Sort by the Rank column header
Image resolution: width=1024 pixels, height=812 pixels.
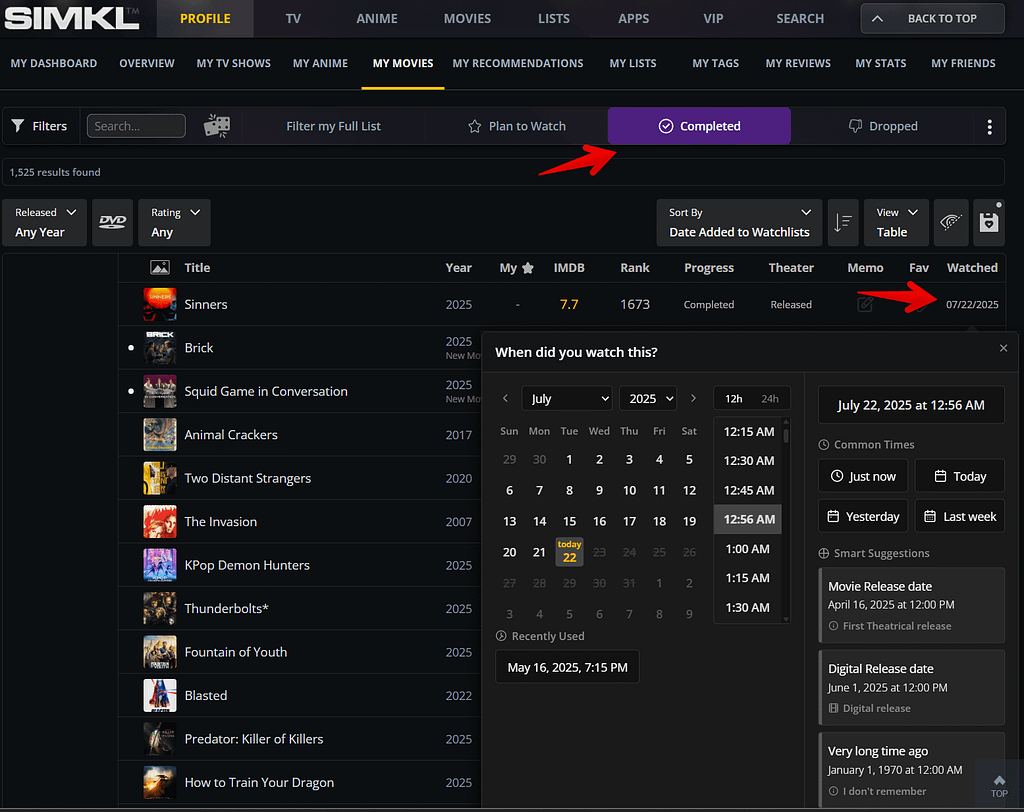(x=635, y=268)
